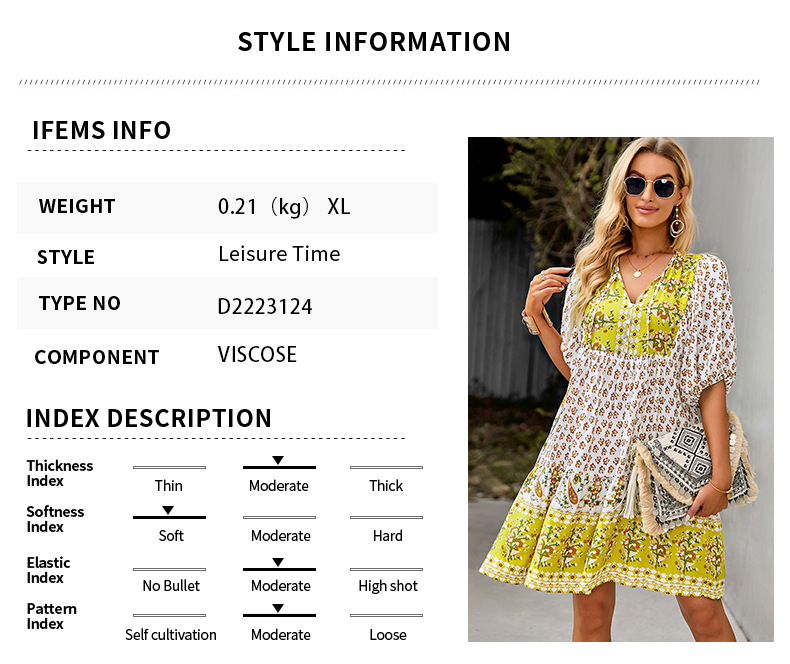
Task: Select the weight value 0.21 (kg) XL
Action: pyautogui.click(x=284, y=207)
